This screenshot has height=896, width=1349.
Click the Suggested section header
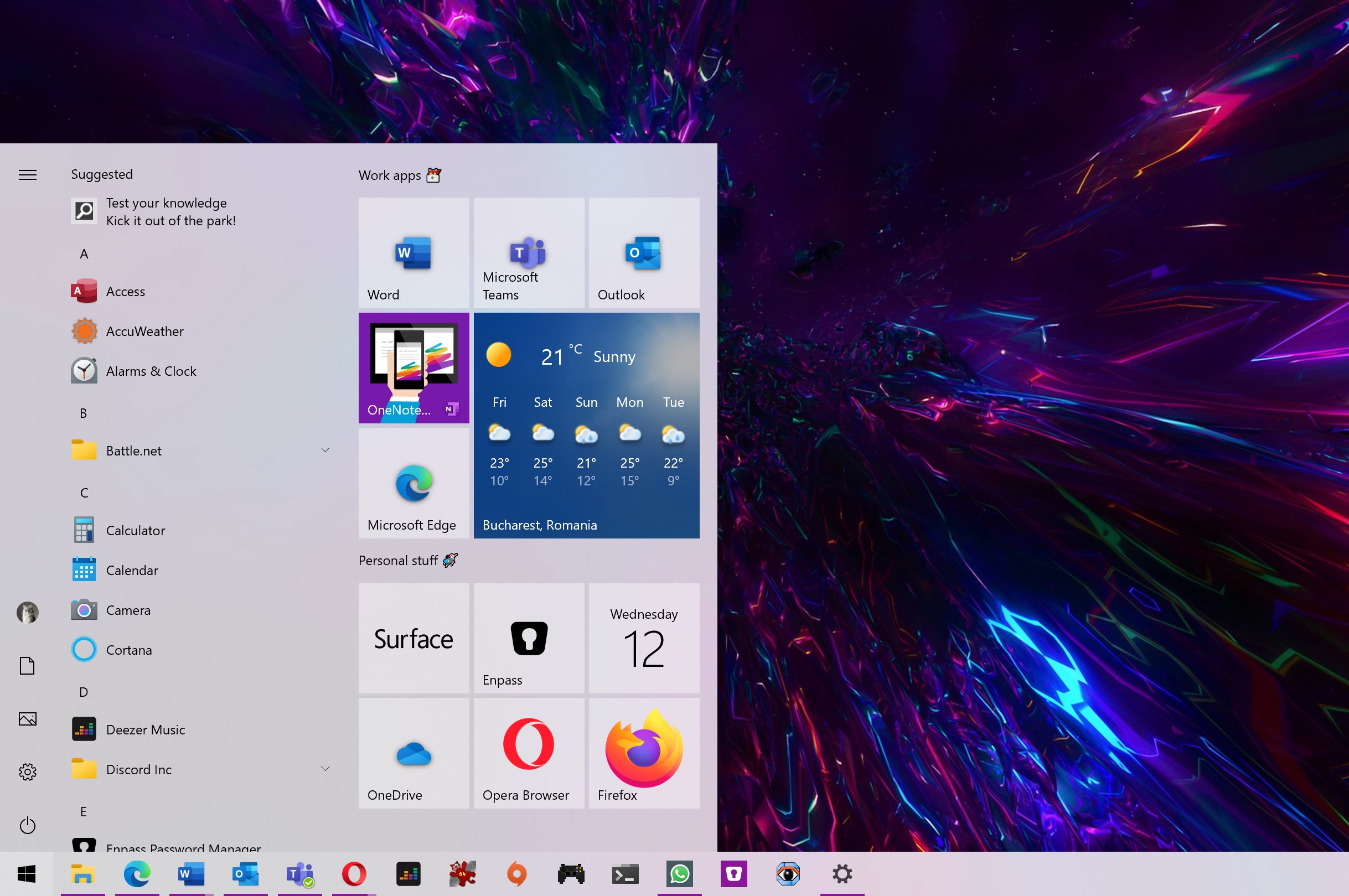pyautogui.click(x=102, y=174)
